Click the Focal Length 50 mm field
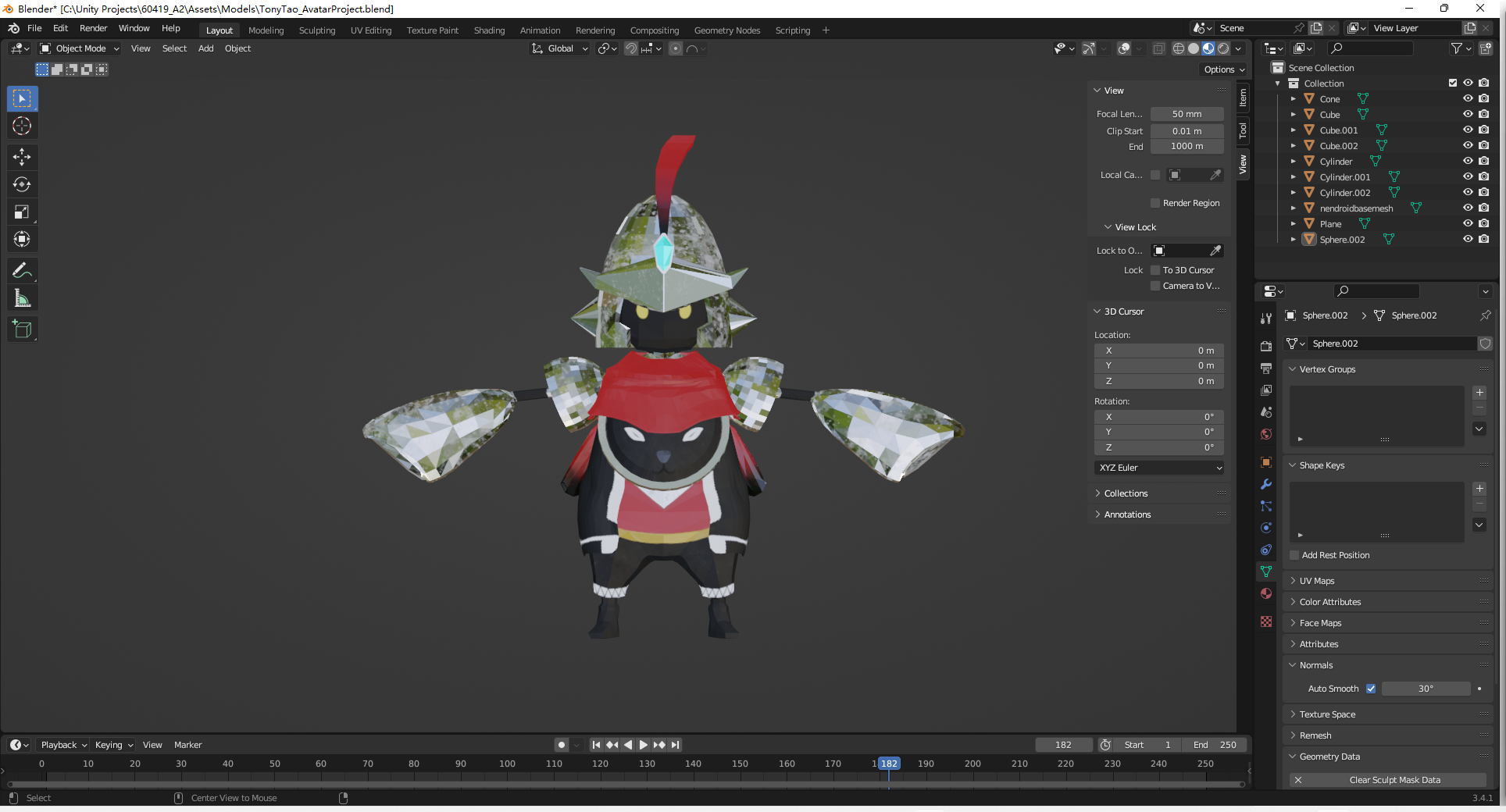Image resolution: width=1506 pixels, height=812 pixels. (x=1187, y=114)
